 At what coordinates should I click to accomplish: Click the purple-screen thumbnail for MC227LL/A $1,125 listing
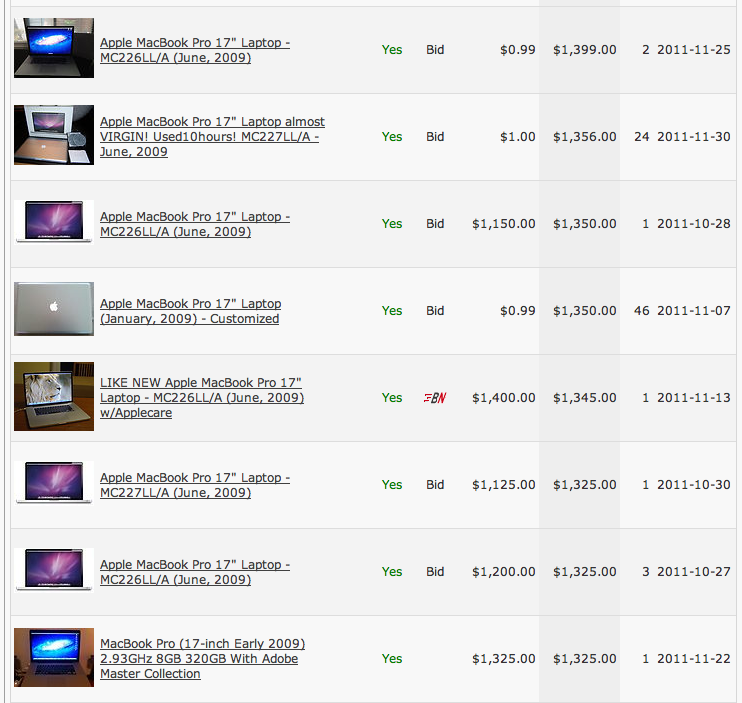click(x=54, y=483)
